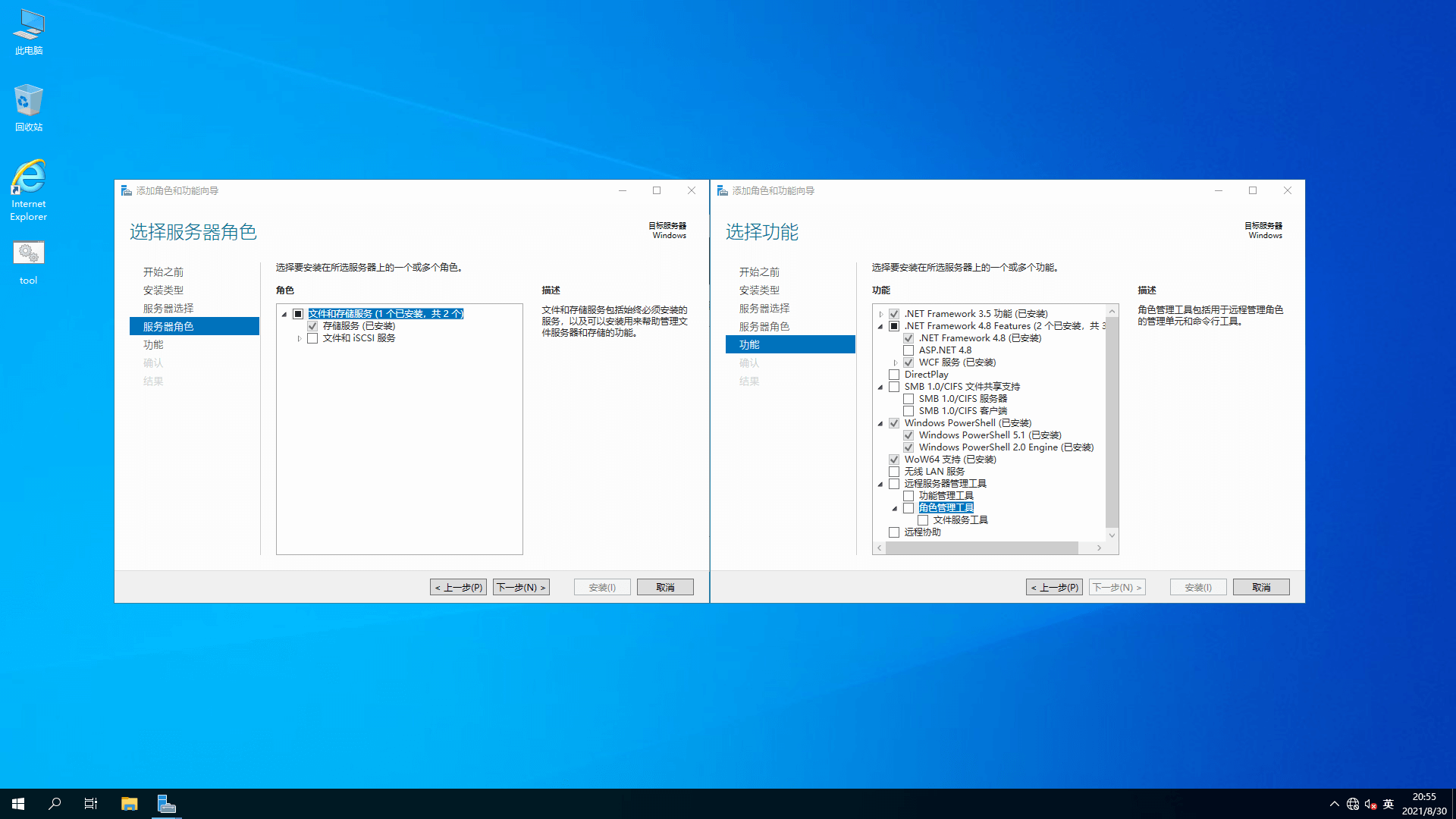The height and width of the screenshot is (819, 1456).
Task: Go to 服务器选择 step in left wizard
Action: pyautogui.click(x=168, y=308)
